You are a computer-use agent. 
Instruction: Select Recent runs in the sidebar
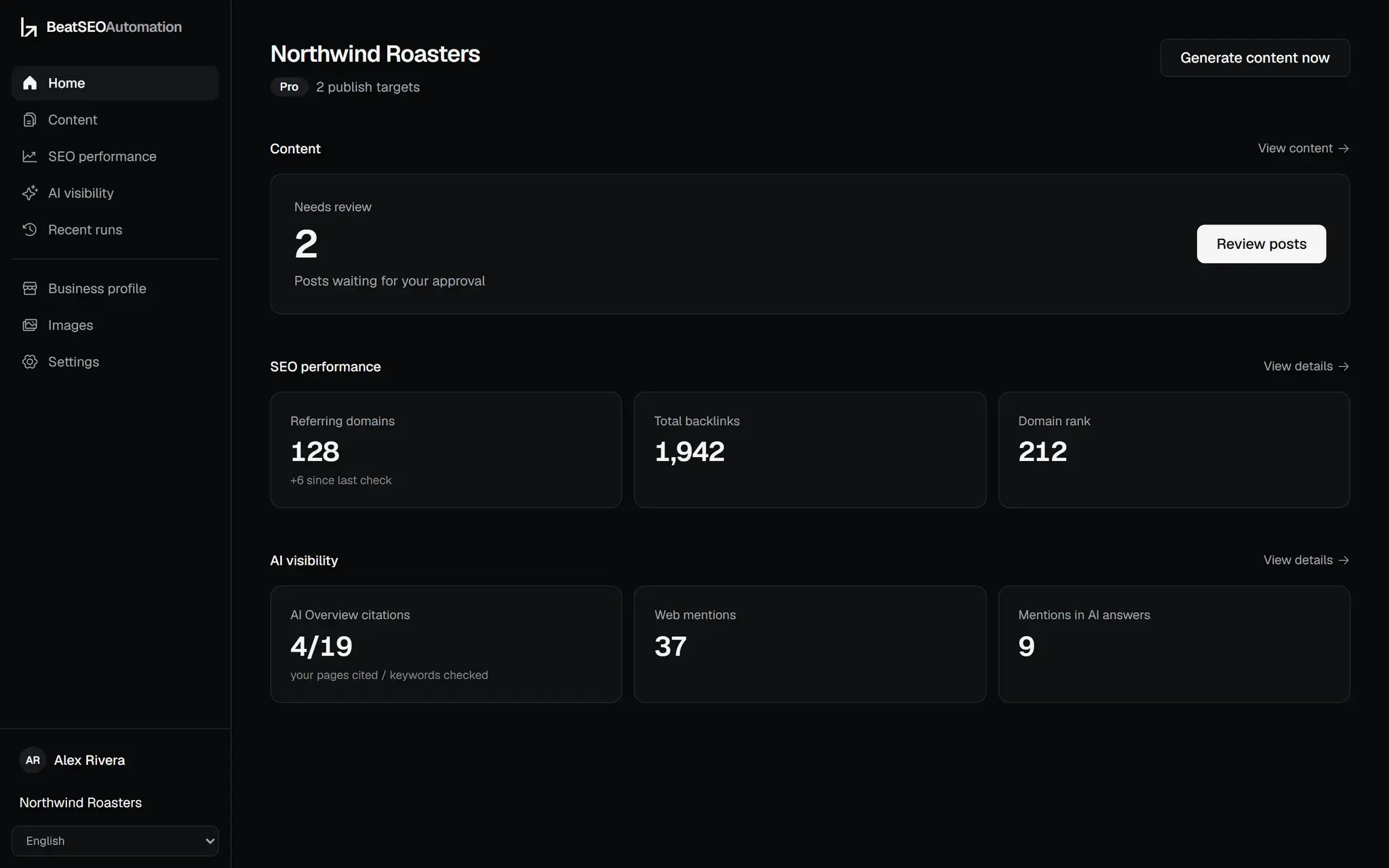tap(115, 230)
